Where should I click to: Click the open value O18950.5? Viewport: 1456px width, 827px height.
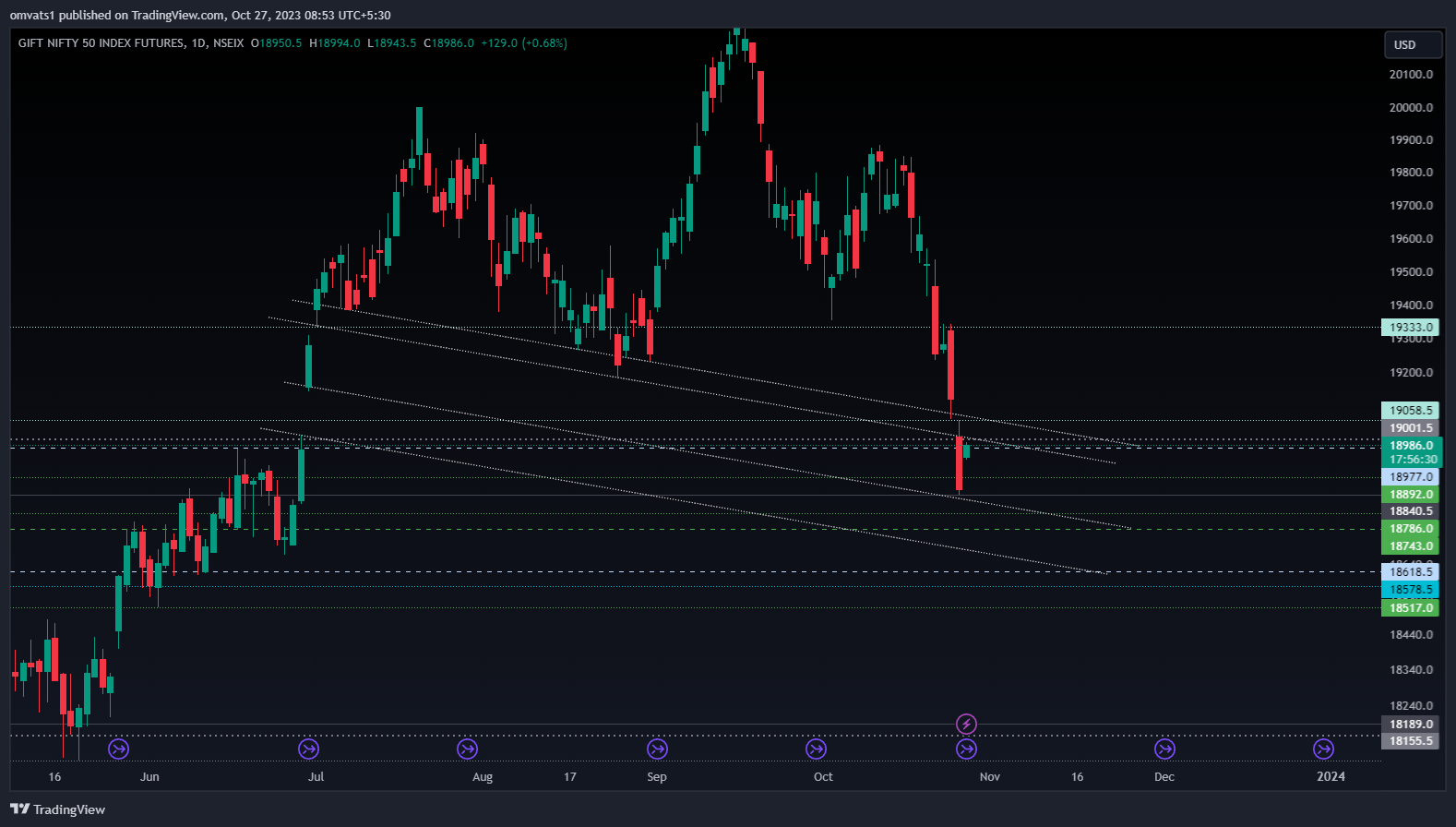[x=277, y=43]
